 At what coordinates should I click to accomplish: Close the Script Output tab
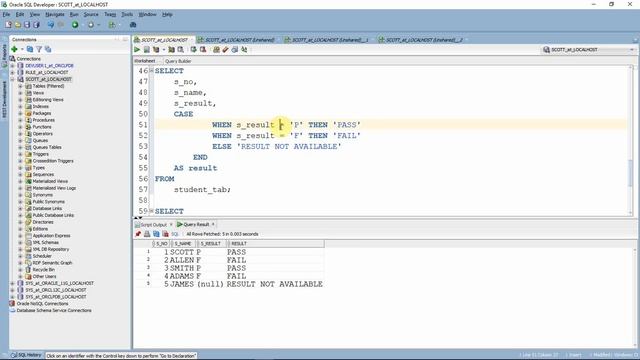171,224
